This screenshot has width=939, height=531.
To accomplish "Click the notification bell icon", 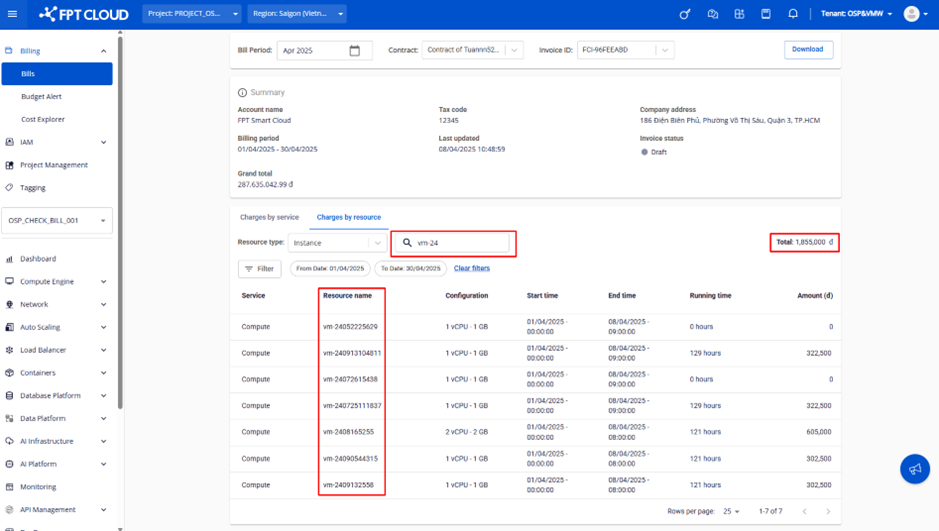I will pos(793,14).
